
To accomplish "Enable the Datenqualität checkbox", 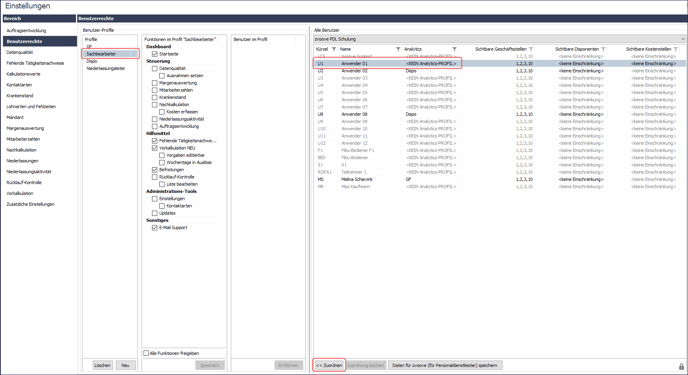I will click(x=154, y=68).
